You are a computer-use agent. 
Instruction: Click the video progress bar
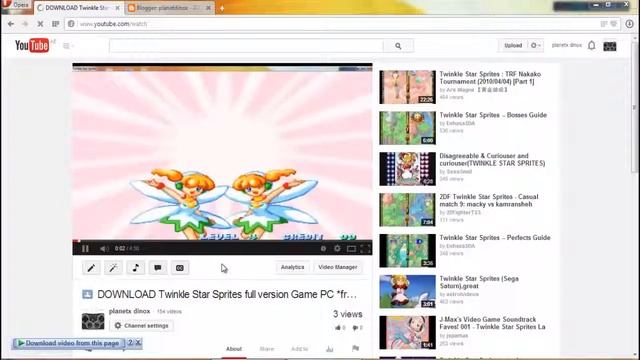[x=222, y=241]
